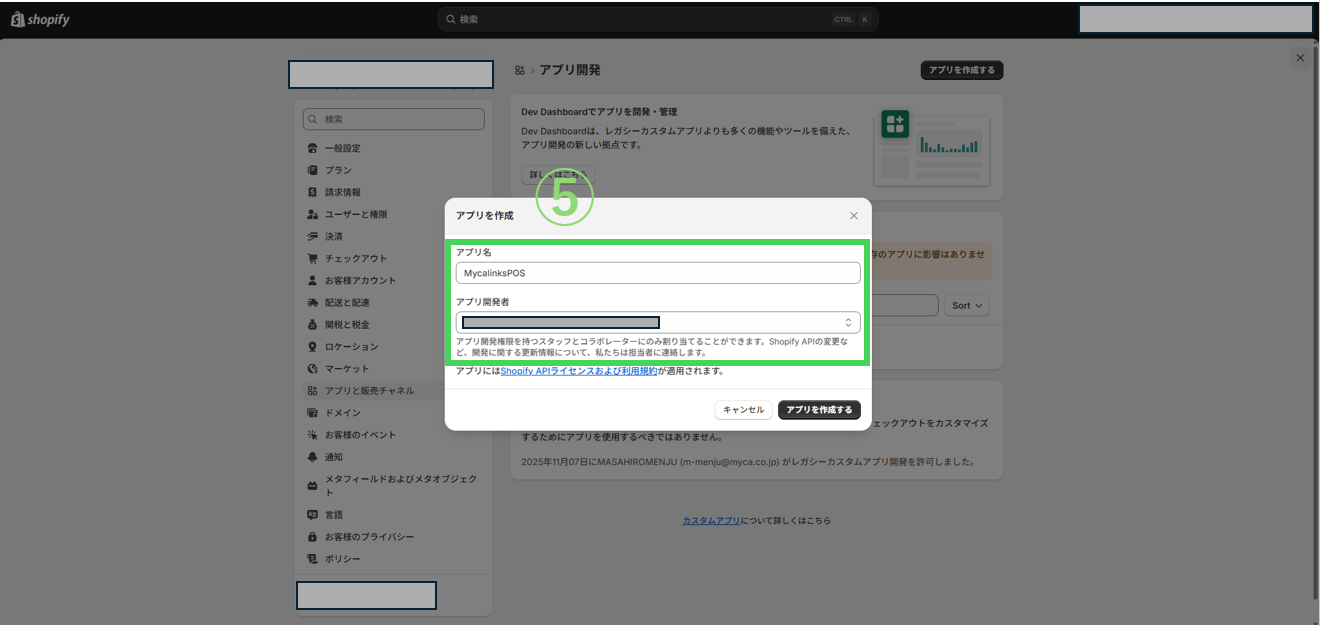Click the アプリ名 text field
This screenshot has width=1320, height=626.
click(x=658, y=273)
